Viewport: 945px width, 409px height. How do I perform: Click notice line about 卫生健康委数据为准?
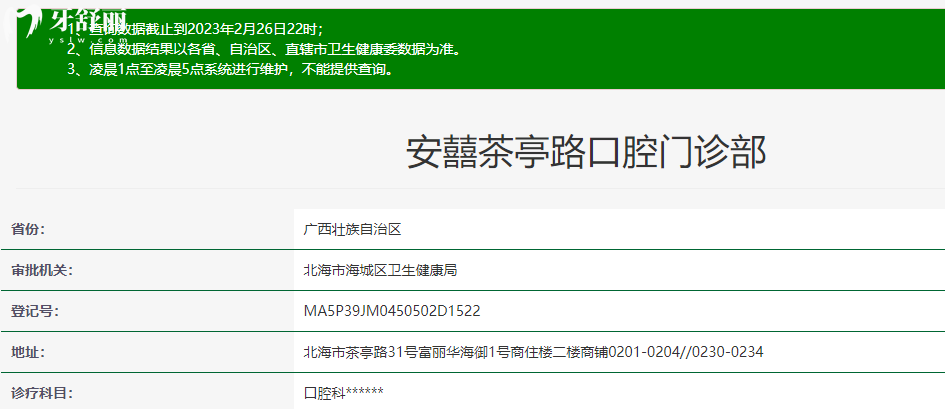point(265,49)
